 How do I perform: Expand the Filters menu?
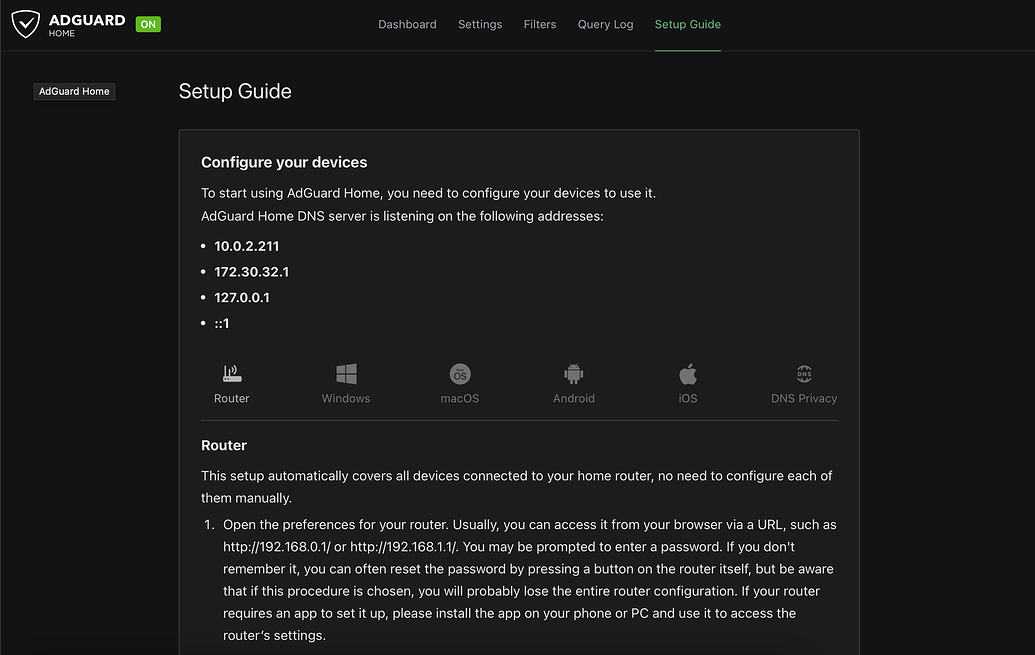pyautogui.click(x=540, y=24)
